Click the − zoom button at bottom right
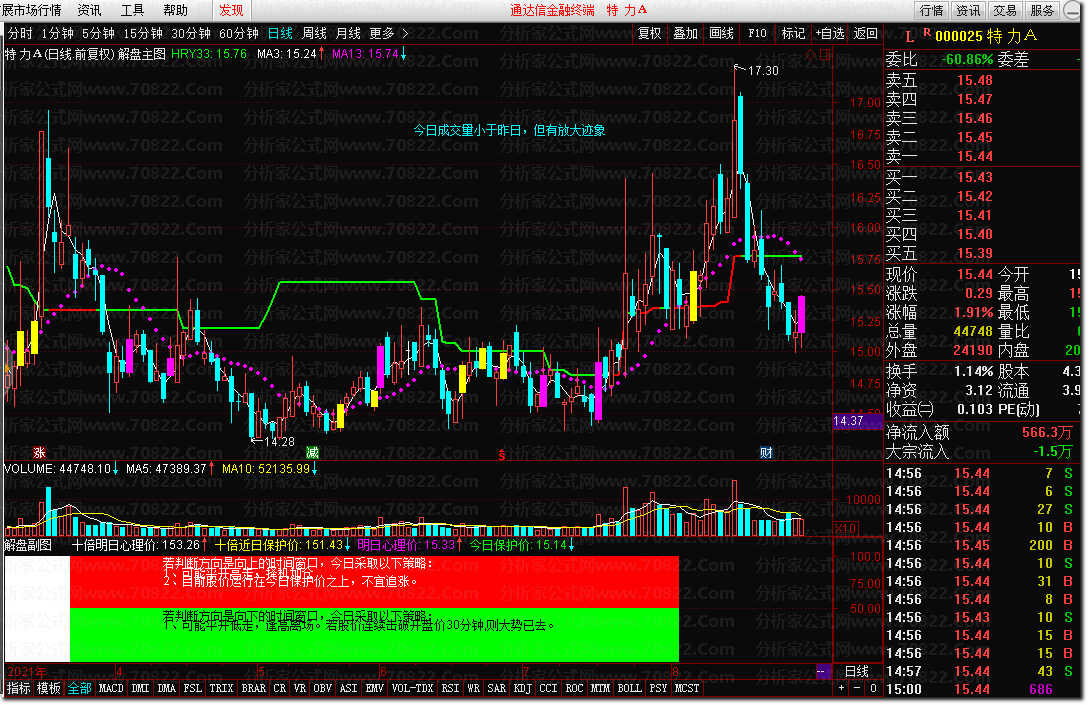Image resolution: width=1089 pixels, height=705 pixels. pos(857,688)
